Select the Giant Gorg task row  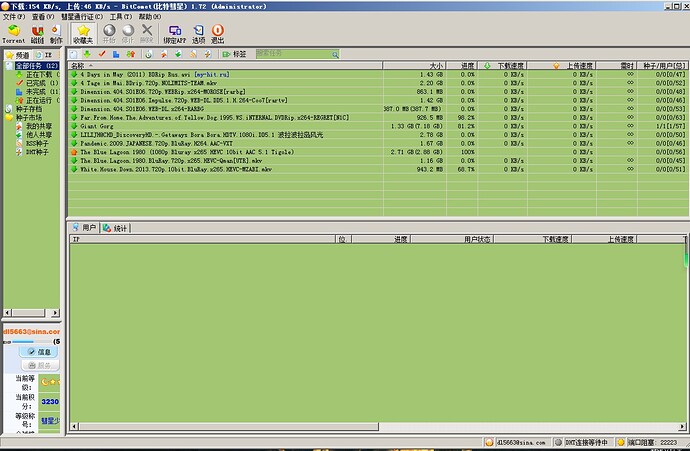(378, 126)
